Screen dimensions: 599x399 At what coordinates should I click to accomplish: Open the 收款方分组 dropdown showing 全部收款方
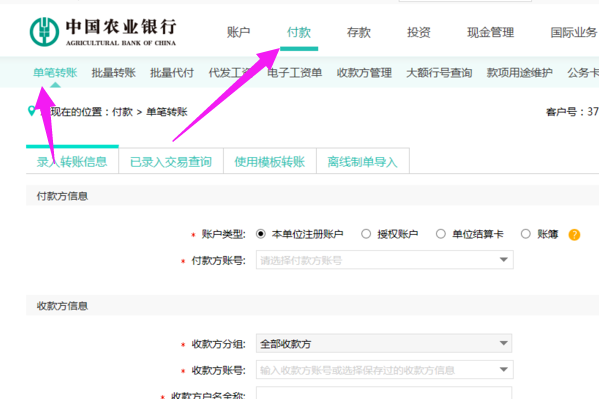(384, 343)
